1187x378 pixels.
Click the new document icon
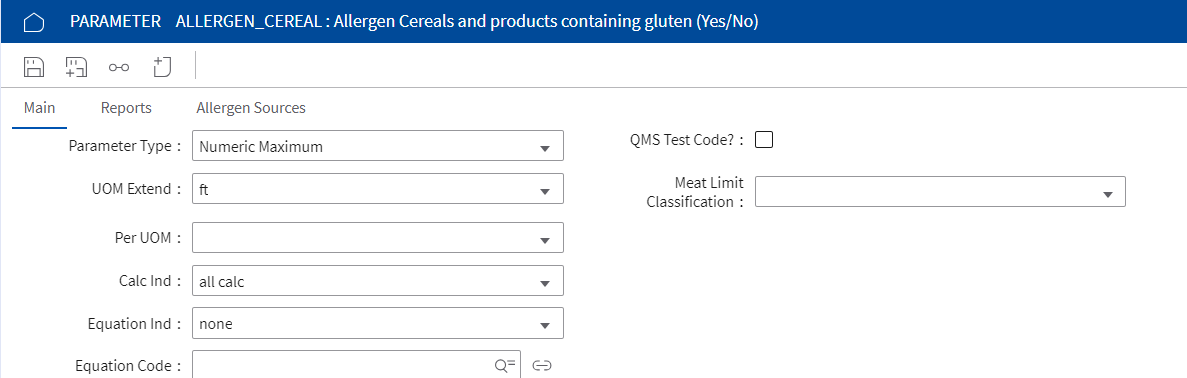point(161,67)
